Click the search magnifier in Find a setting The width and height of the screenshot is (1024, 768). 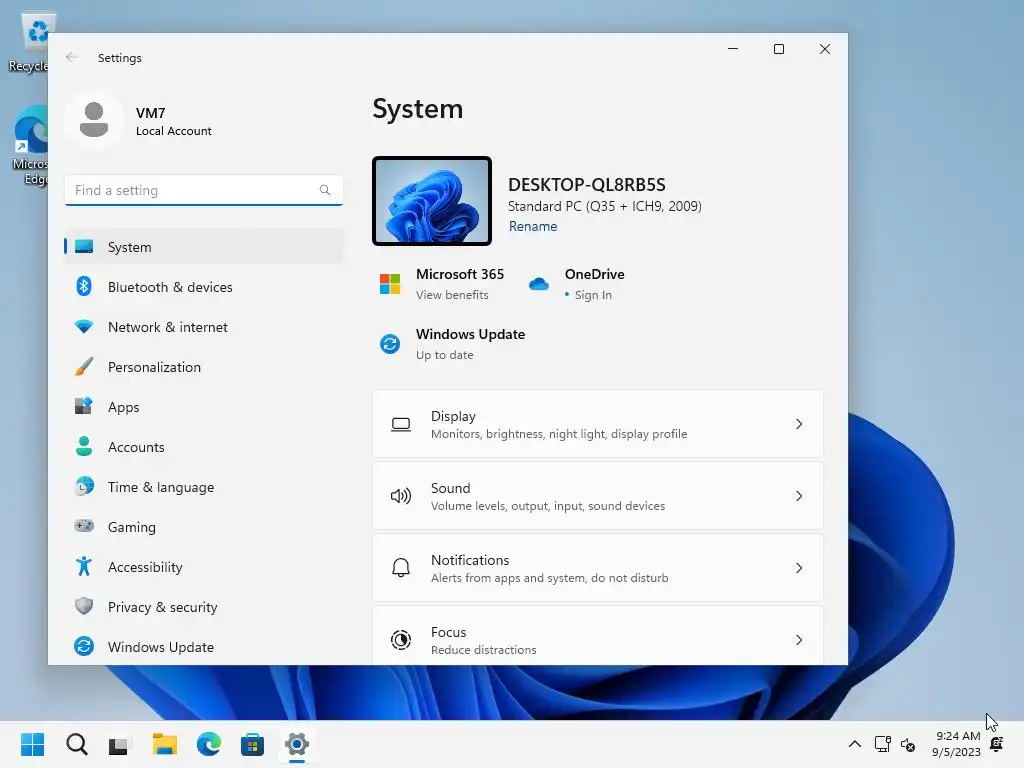click(325, 190)
